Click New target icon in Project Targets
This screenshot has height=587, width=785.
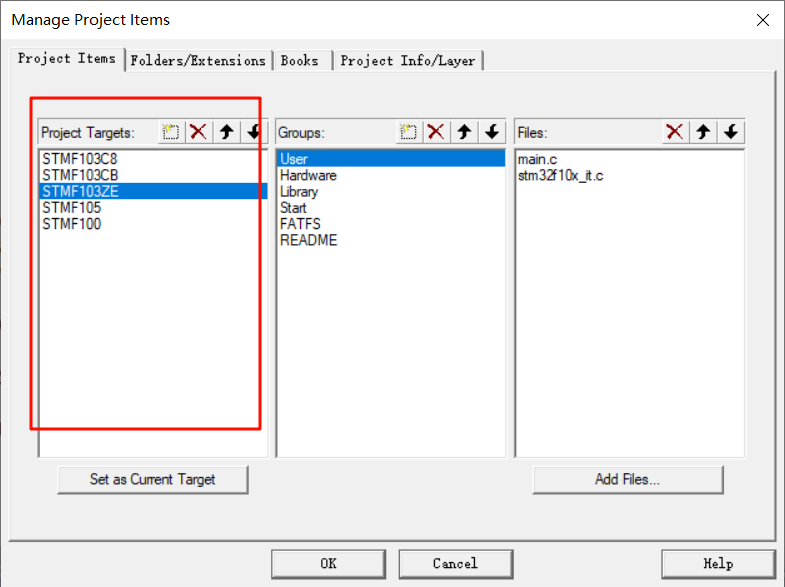click(x=171, y=133)
